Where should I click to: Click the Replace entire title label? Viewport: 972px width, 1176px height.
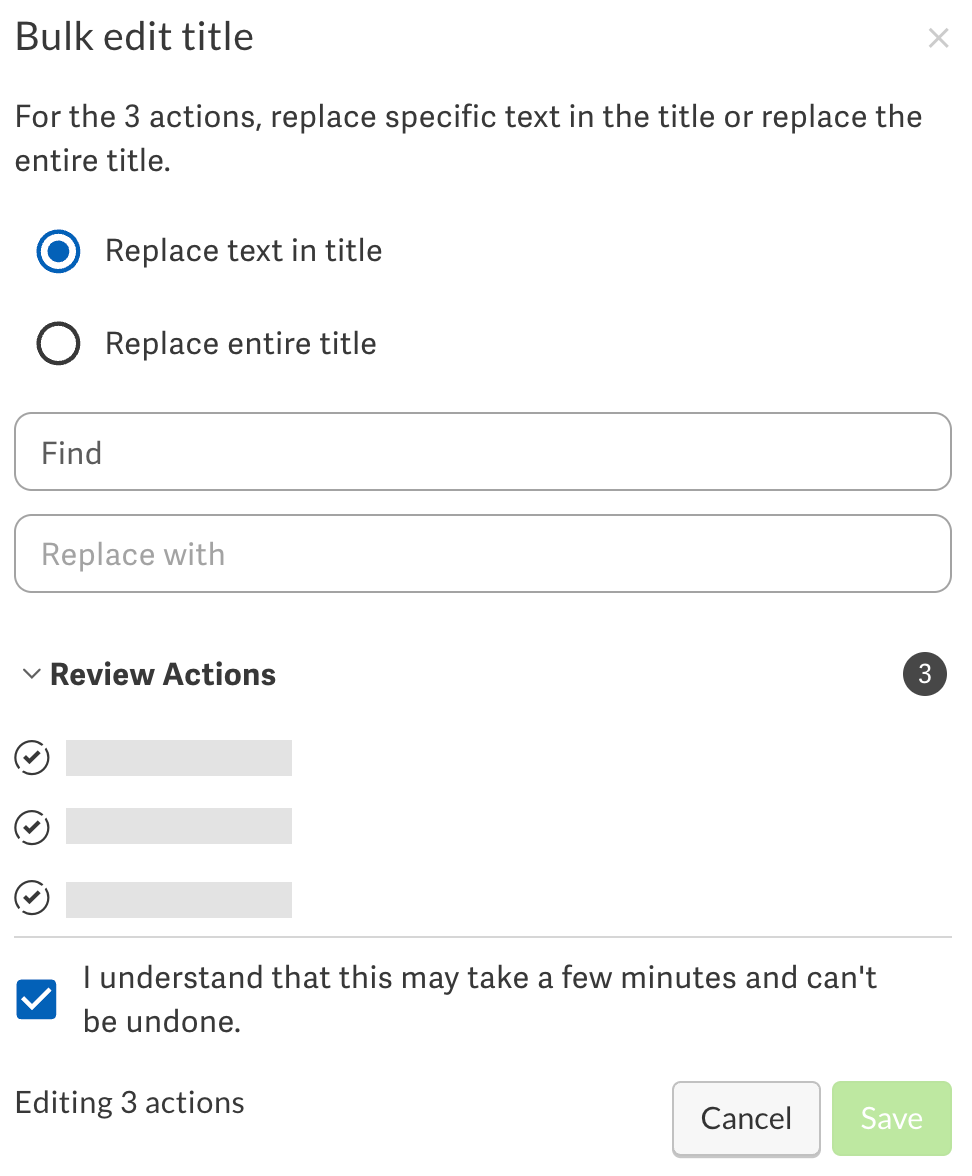click(241, 344)
